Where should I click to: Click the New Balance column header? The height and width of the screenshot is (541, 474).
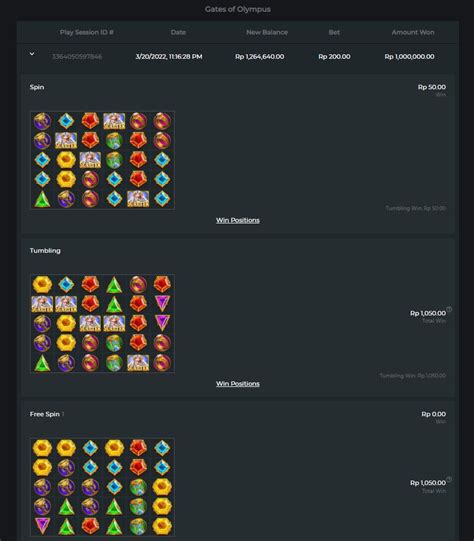pos(267,32)
